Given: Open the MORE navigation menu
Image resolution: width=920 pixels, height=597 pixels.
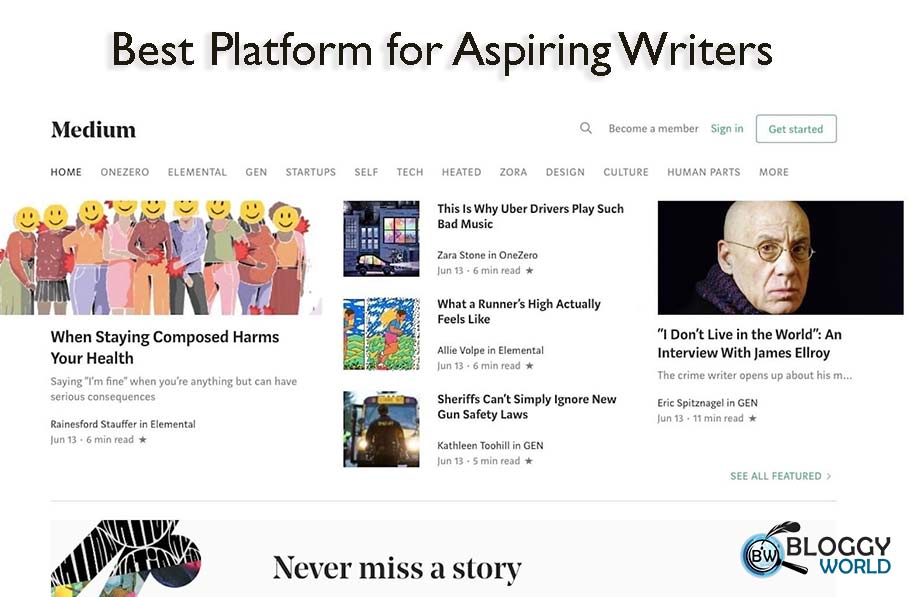Looking at the screenshot, I should [x=773, y=172].
